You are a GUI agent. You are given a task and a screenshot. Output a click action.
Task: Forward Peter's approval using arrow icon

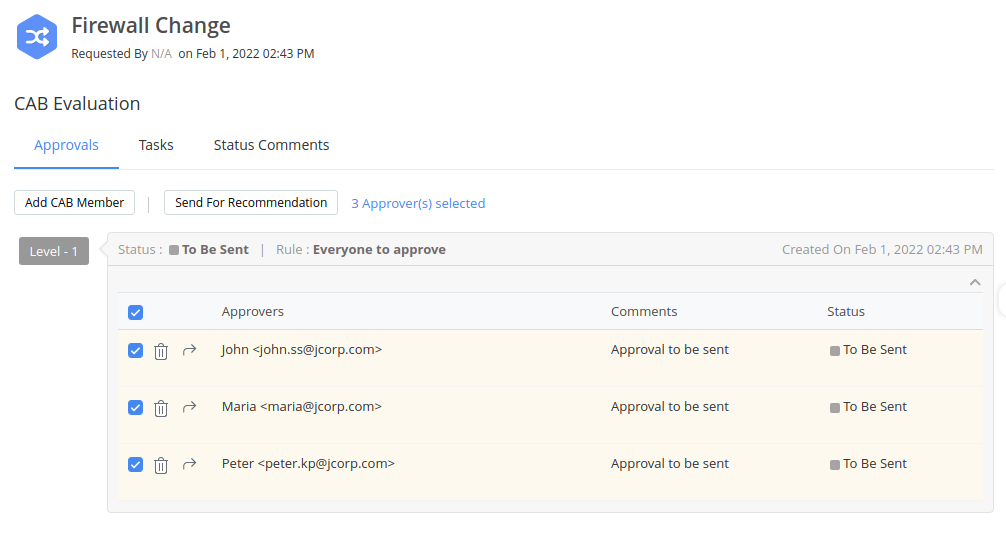(189, 464)
